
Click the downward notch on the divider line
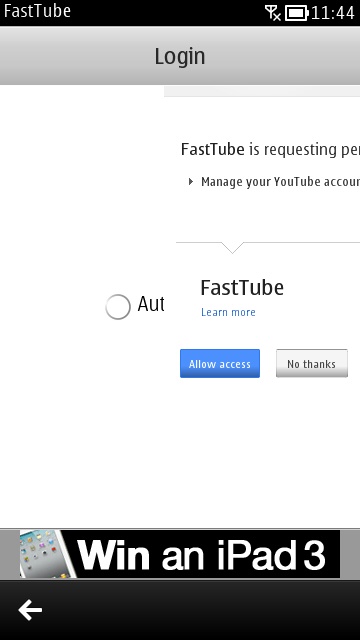tap(232, 247)
